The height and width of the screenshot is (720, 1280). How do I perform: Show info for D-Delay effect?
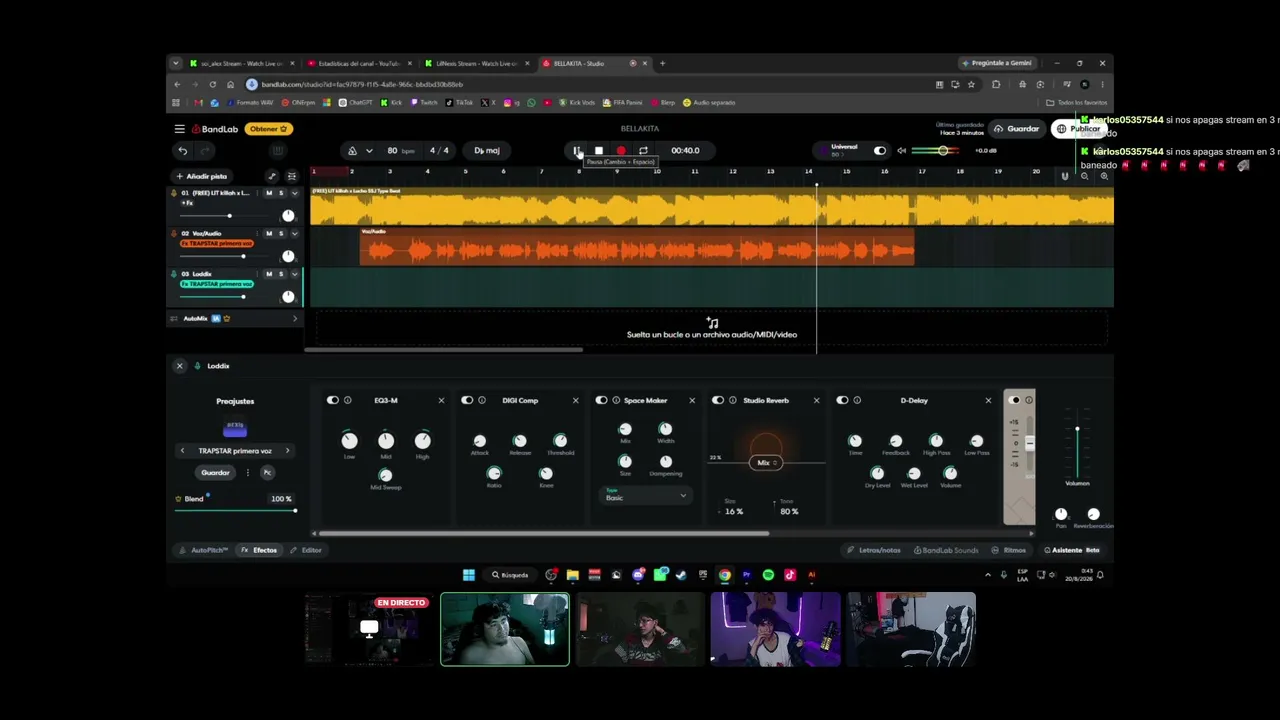tap(857, 400)
